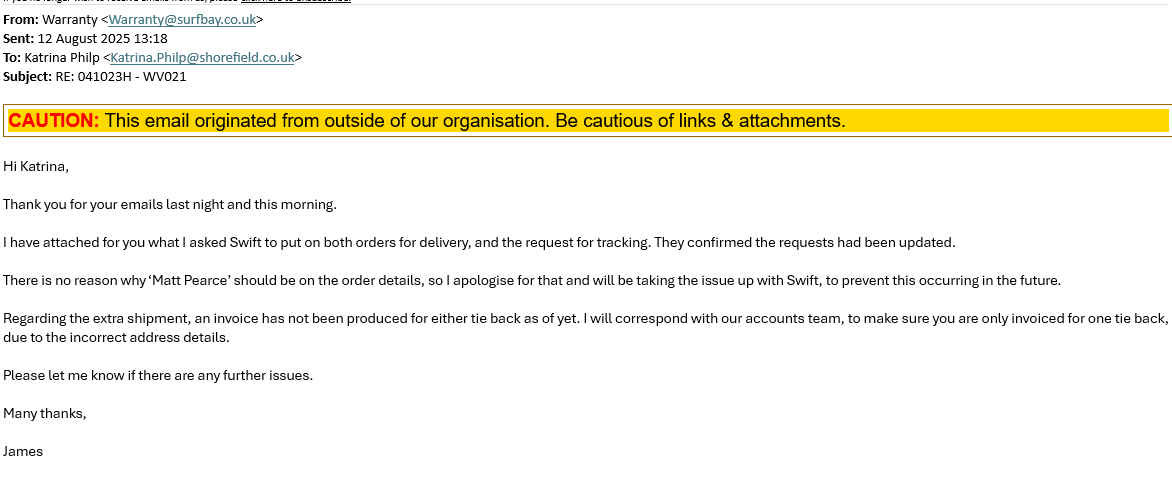Click the red CAUTION label in banner
Screen dimensions: 1172x489
click(54, 121)
